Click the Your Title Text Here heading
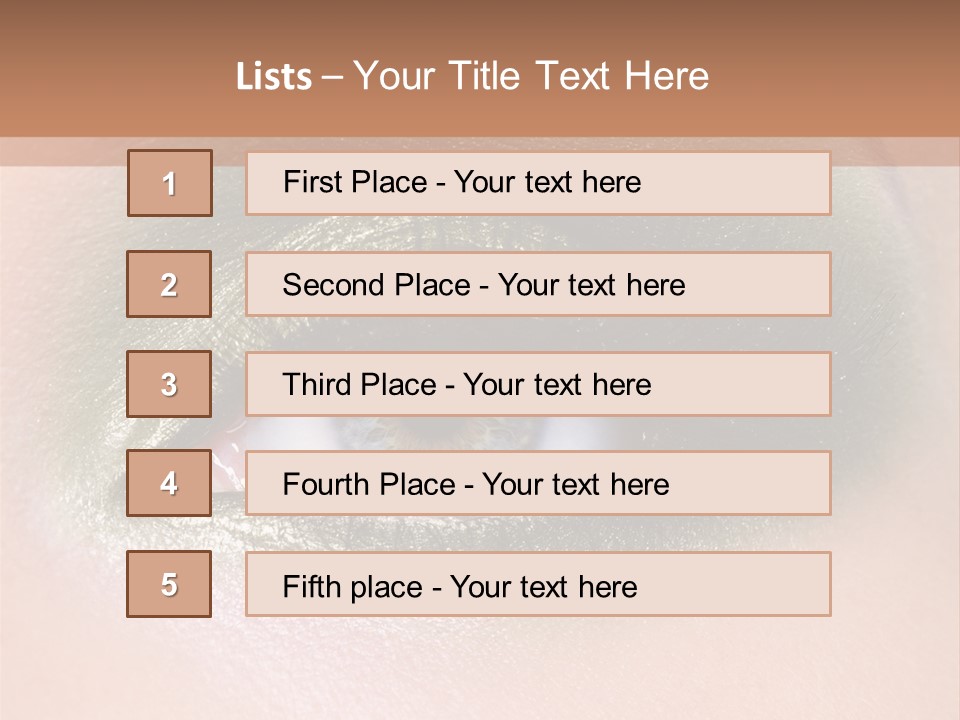The width and height of the screenshot is (960, 720). pyautogui.click(x=531, y=77)
